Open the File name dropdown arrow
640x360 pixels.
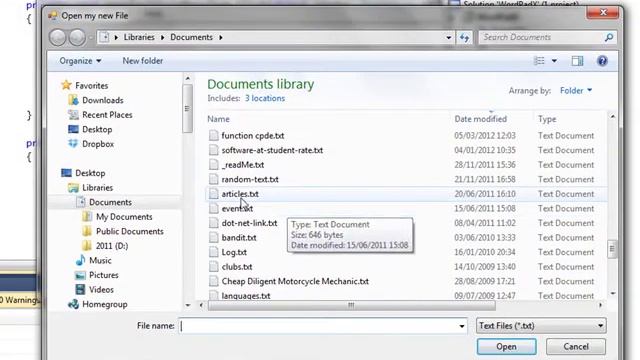[462, 326]
